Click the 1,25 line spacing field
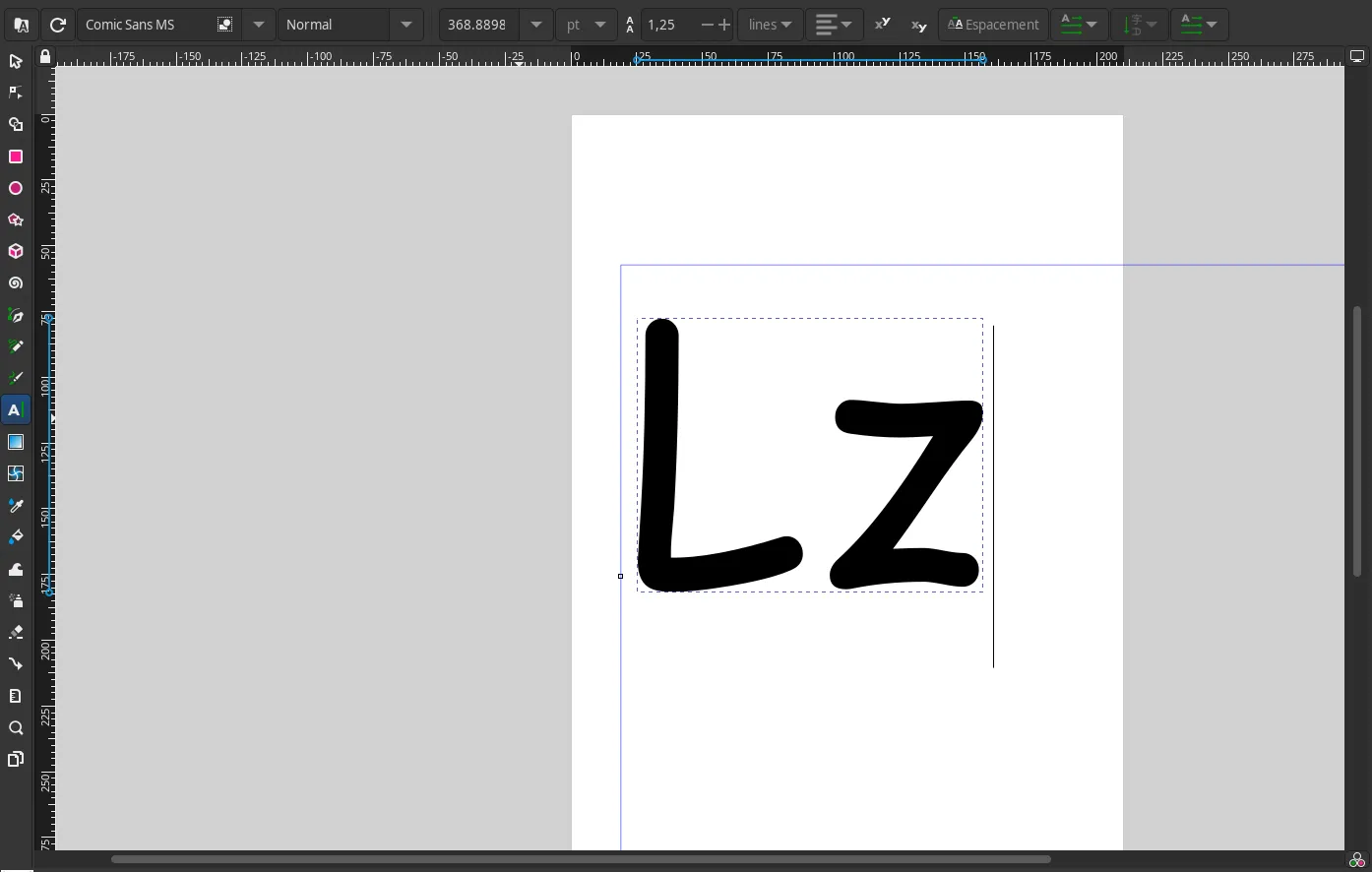1372x872 pixels. pos(669,25)
